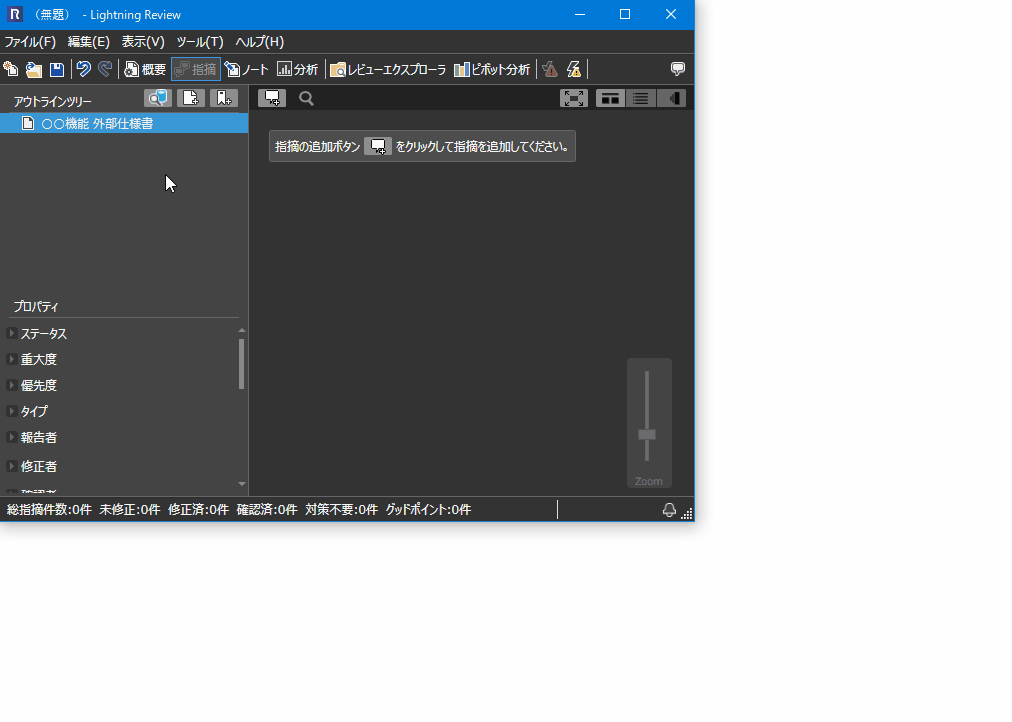Switch to the ノート view

pos(247,69)
